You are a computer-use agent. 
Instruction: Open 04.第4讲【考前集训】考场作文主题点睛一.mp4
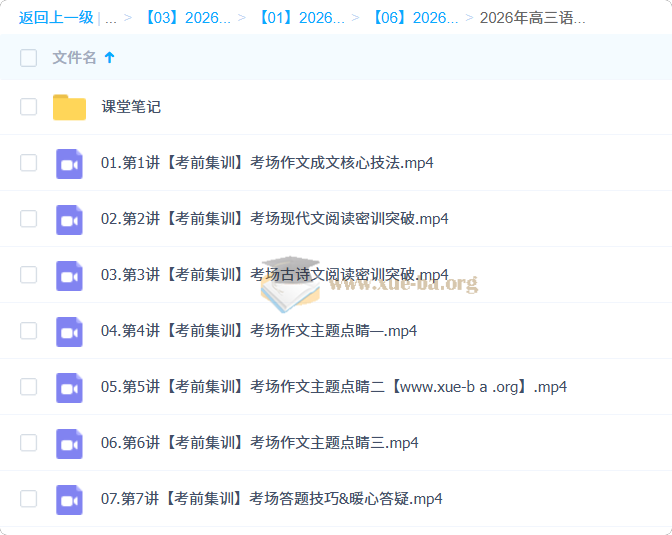[259, 331]
